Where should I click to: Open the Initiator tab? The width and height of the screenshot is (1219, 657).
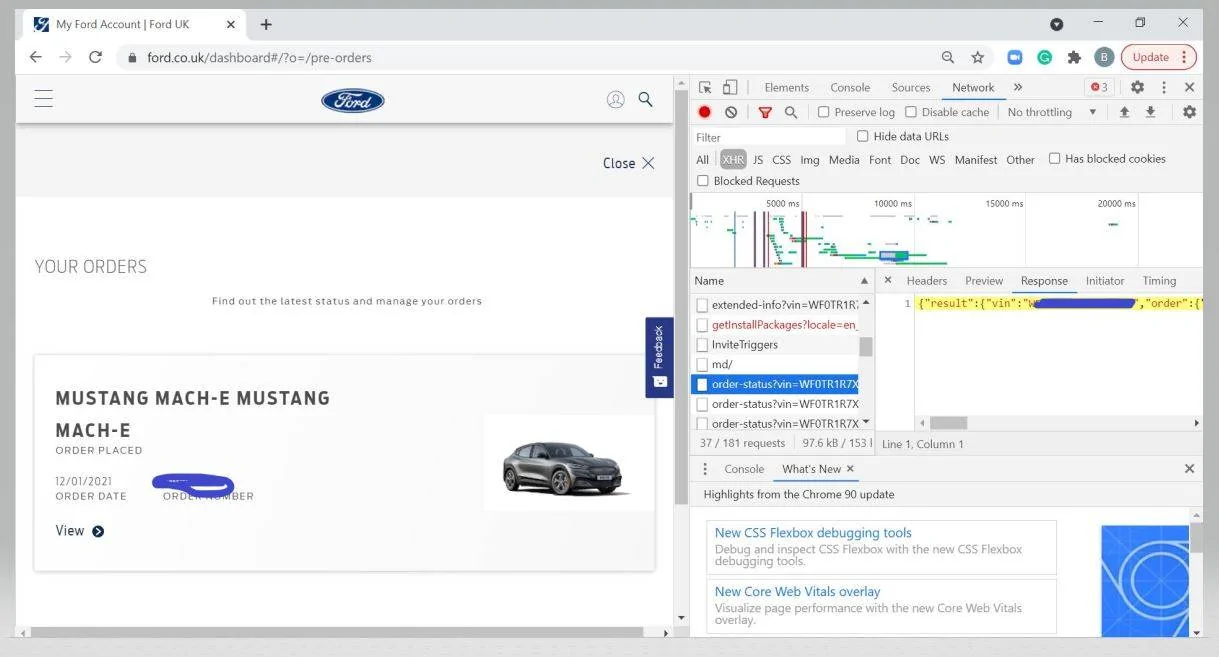(1105, 281)
